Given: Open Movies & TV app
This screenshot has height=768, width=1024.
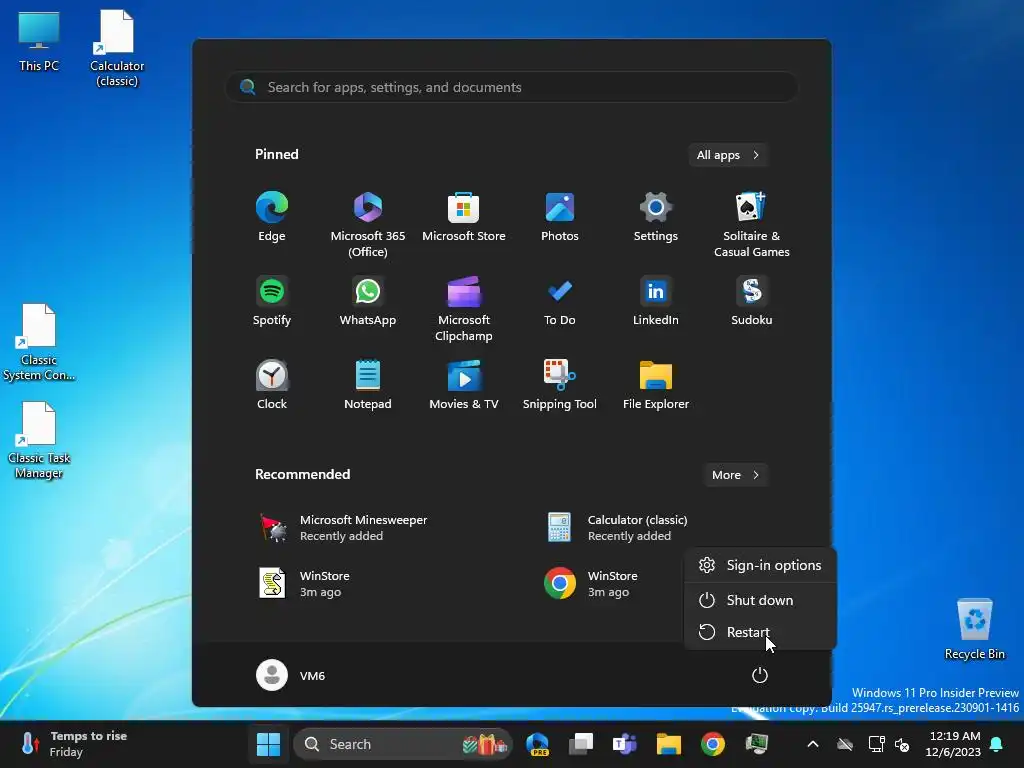Looking at the screenshot, I should pos(464,385).
